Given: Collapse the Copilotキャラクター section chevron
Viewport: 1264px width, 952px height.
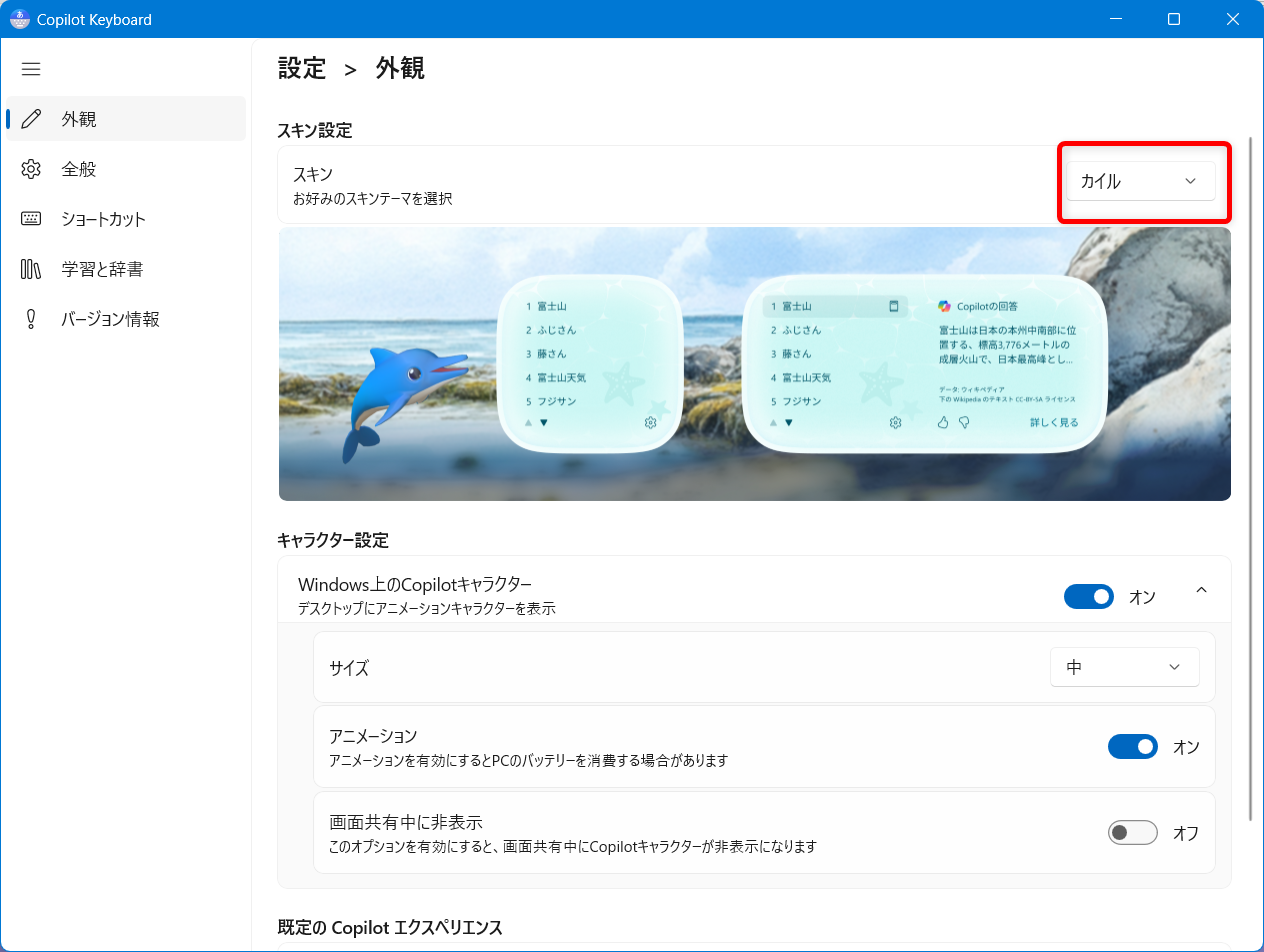Looking at the screenshot, I should point(1202,590).
